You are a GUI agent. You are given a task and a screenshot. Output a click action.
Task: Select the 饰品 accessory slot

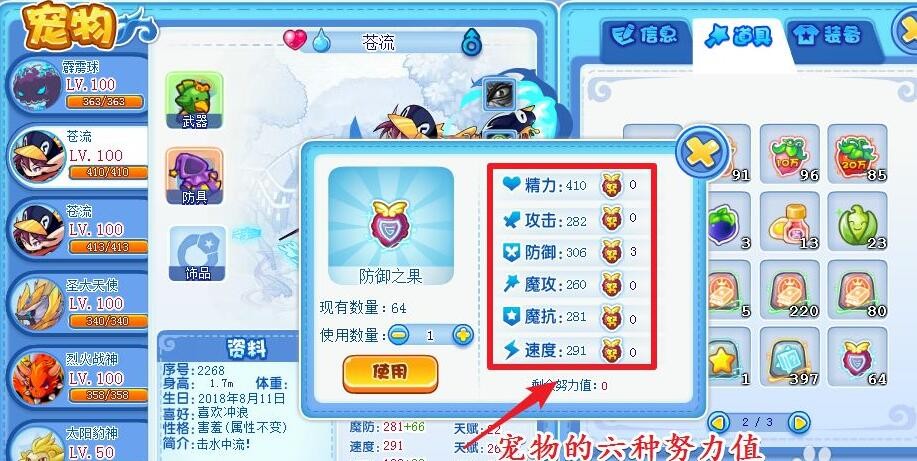[198, 253]
